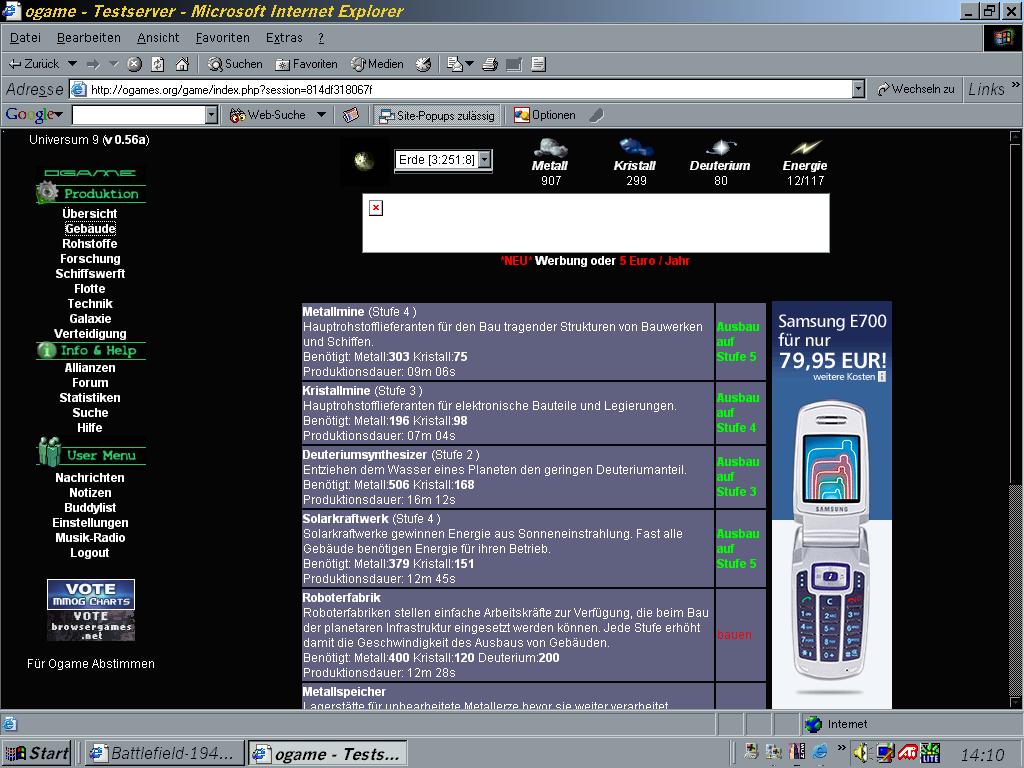Viewport: 1024px width, 768px height.
Task: Expand the Mail button dropdown arrow
Action: (x=470, y=64)
